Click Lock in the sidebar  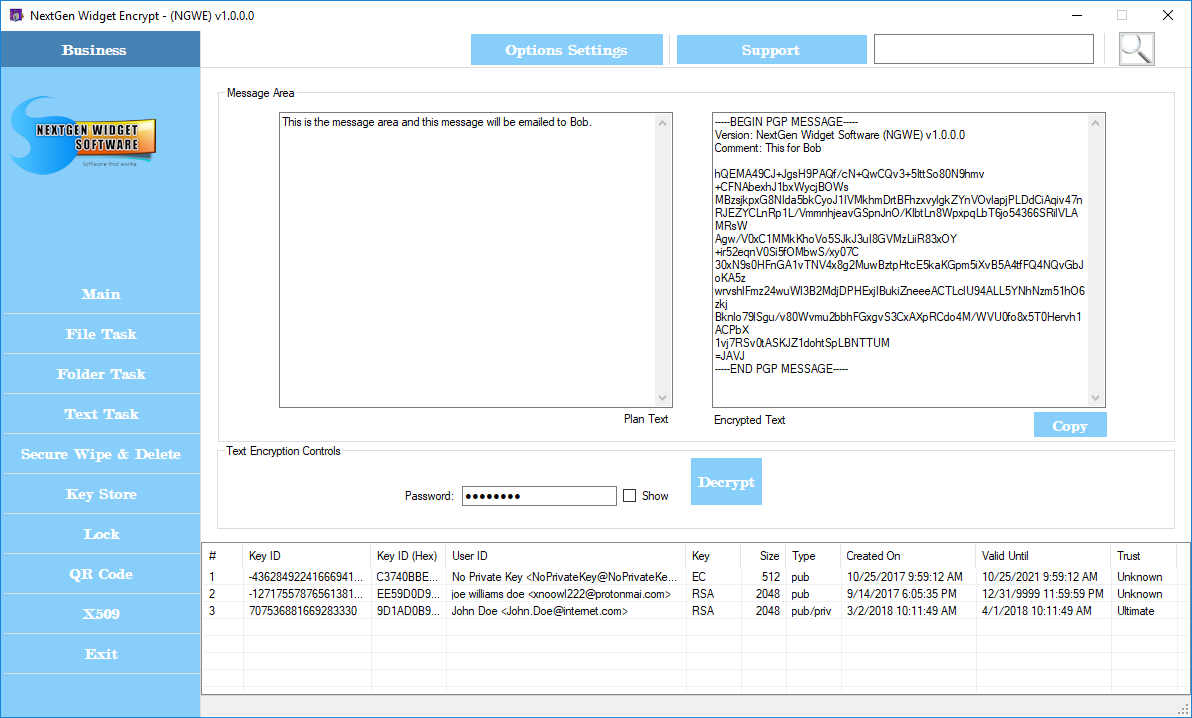click(101, 534)
